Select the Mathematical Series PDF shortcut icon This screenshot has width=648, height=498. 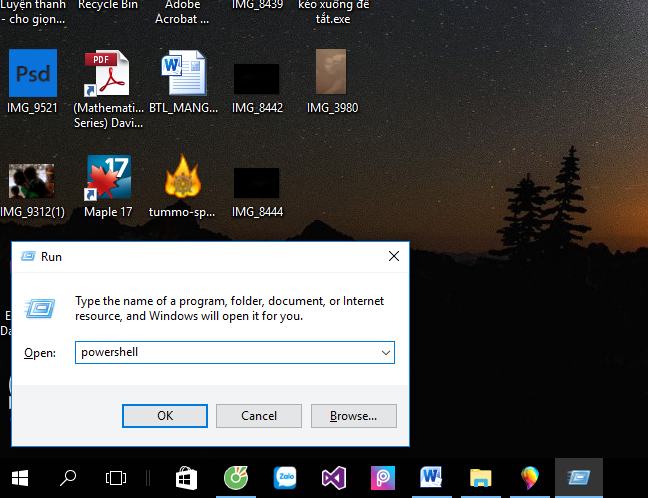point(107,73)
